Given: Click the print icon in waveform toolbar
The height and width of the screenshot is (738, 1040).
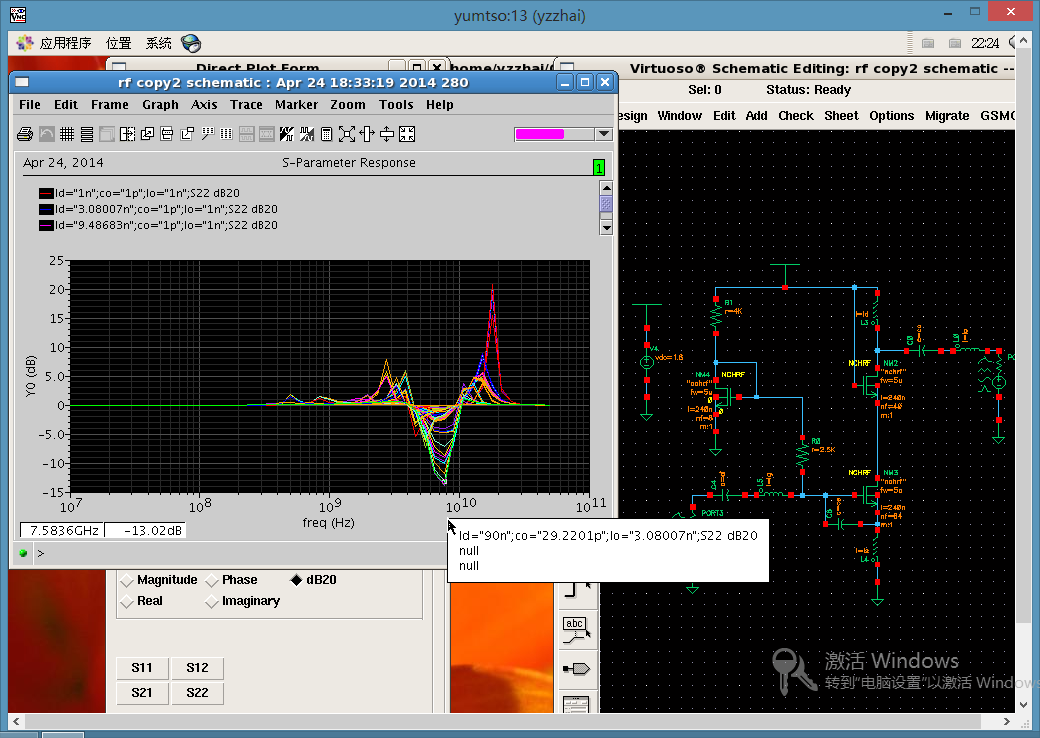Looking at the screenshot, I should click(27, 134).
